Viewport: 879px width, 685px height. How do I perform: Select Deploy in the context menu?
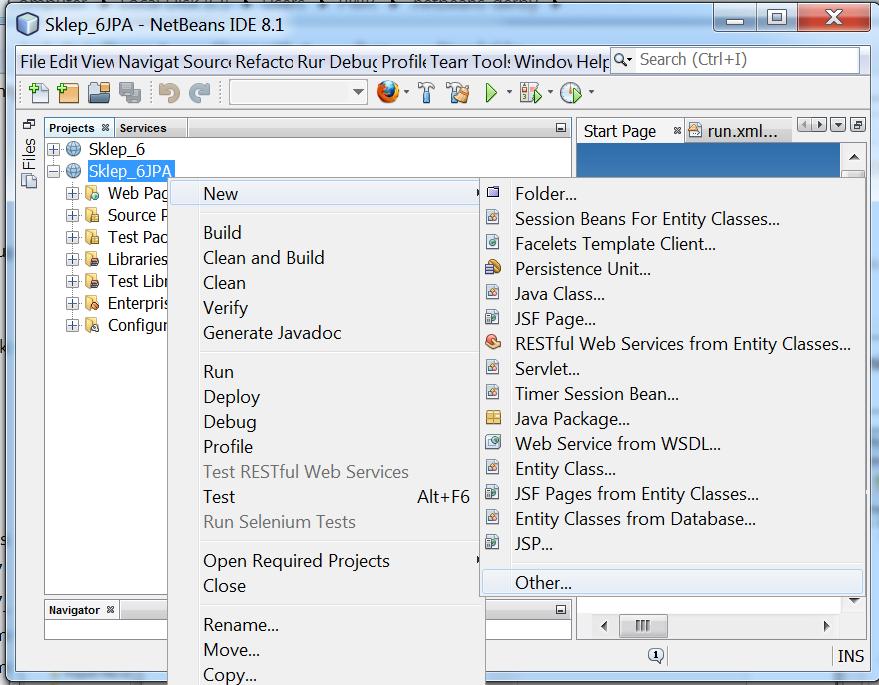(232, 397)
